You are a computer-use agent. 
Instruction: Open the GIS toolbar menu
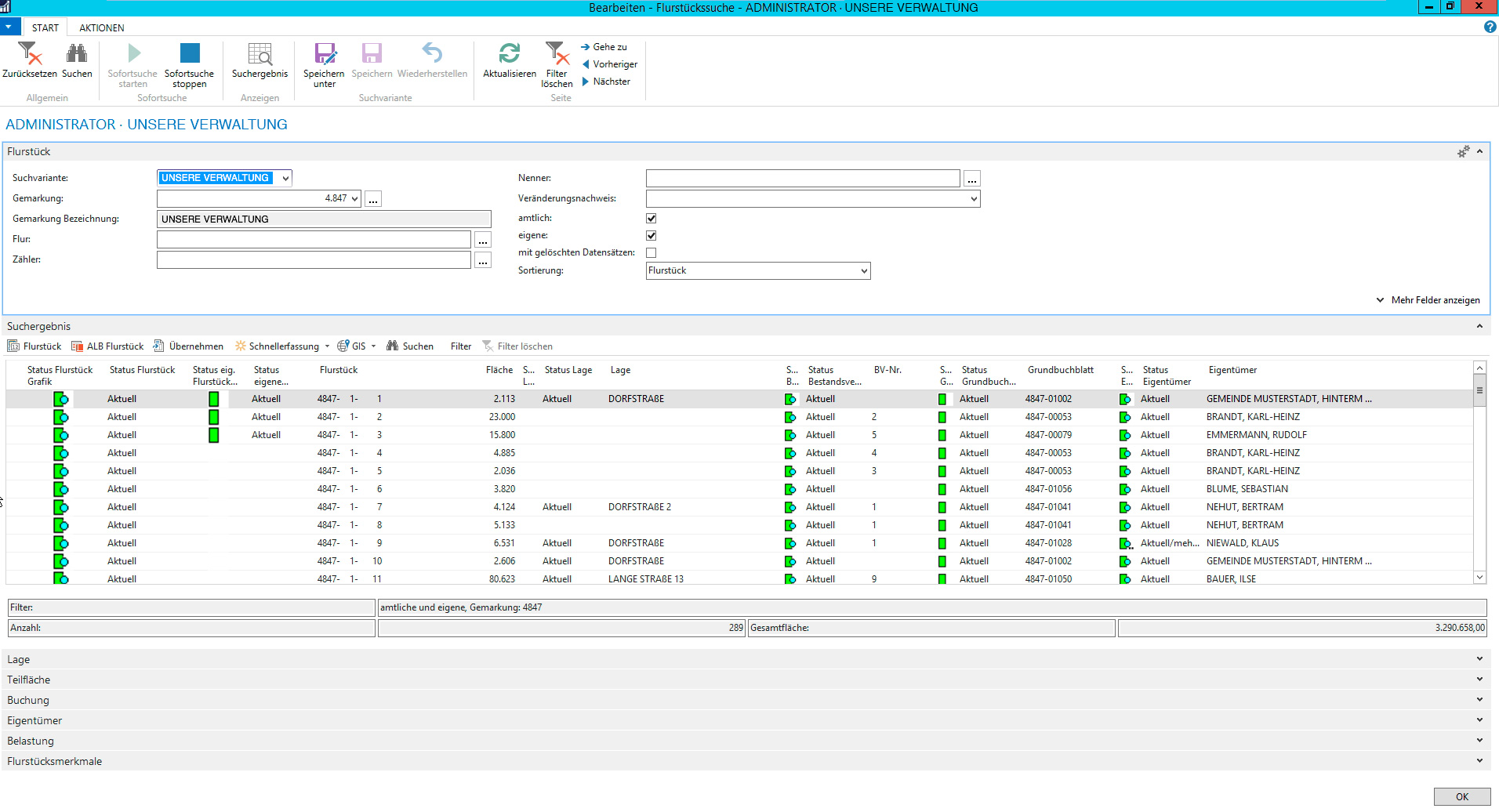(357, 346)
